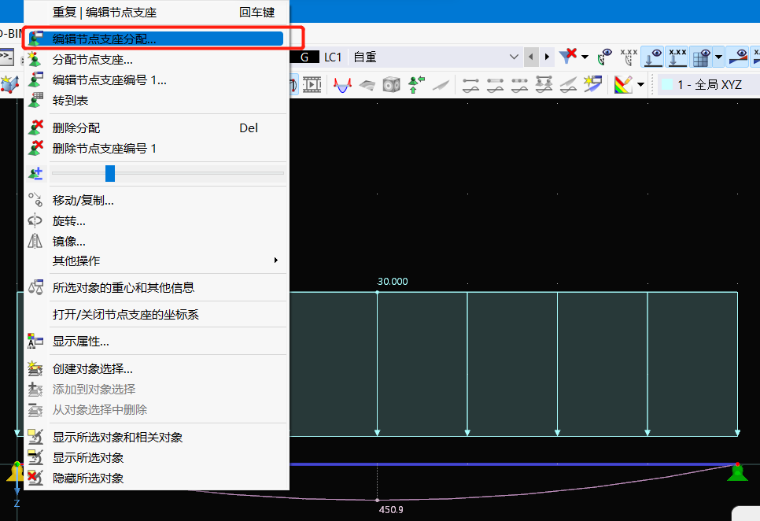The width and height of the screenshot is (760, 521).
Task: Click the result sections star icon
Action: pos(592,84)
